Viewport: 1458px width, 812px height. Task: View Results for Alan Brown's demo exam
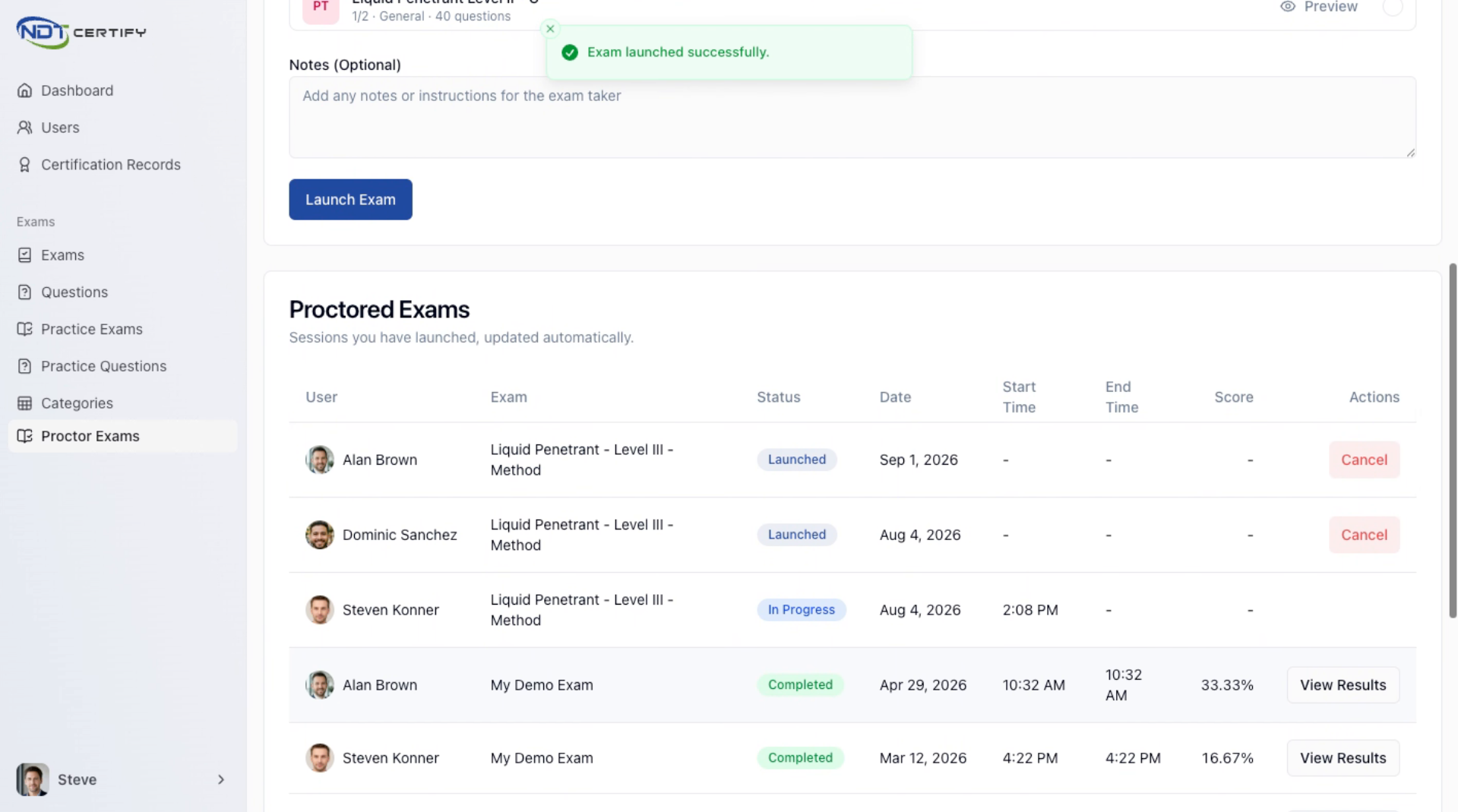(x=1343, y=685)
